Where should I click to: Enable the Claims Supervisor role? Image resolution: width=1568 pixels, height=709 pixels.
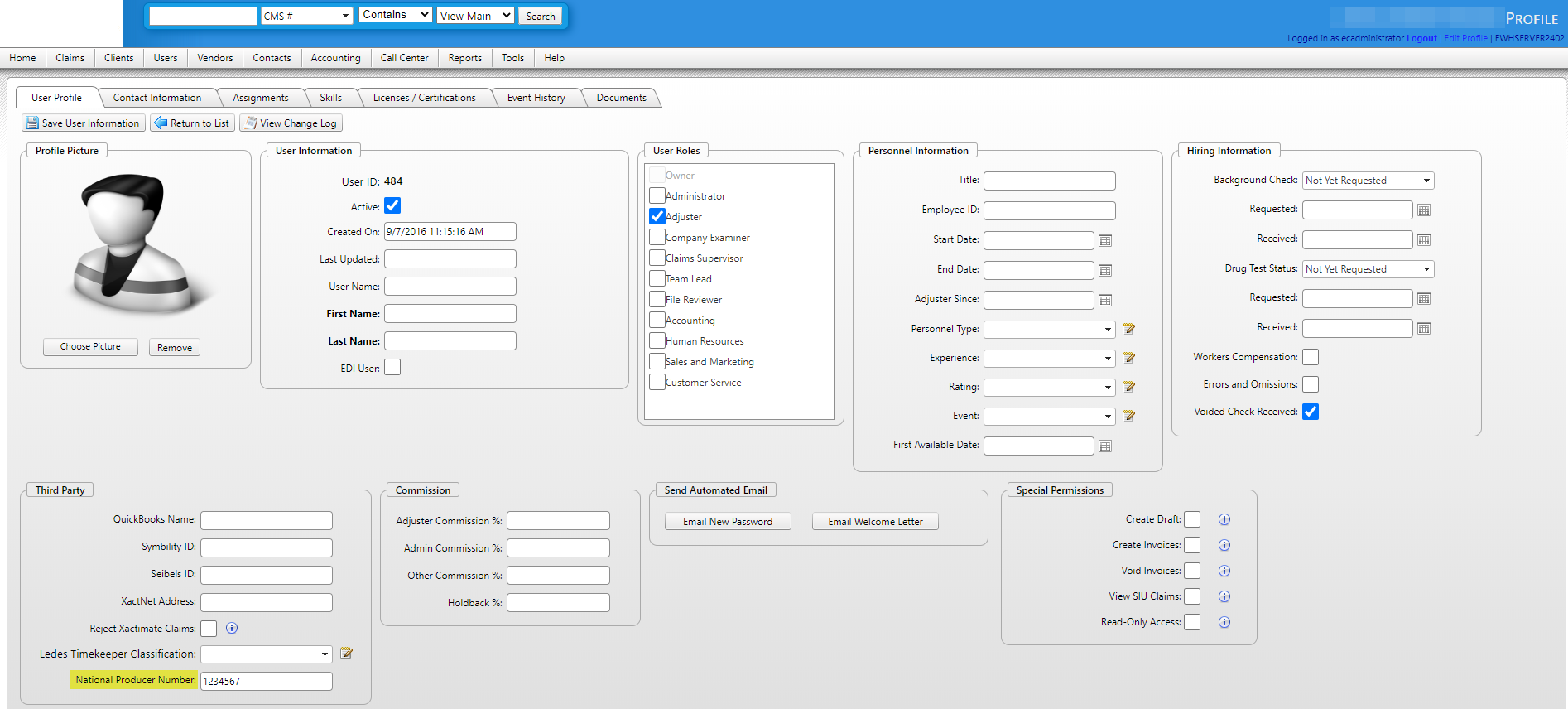tap(657, 258)
